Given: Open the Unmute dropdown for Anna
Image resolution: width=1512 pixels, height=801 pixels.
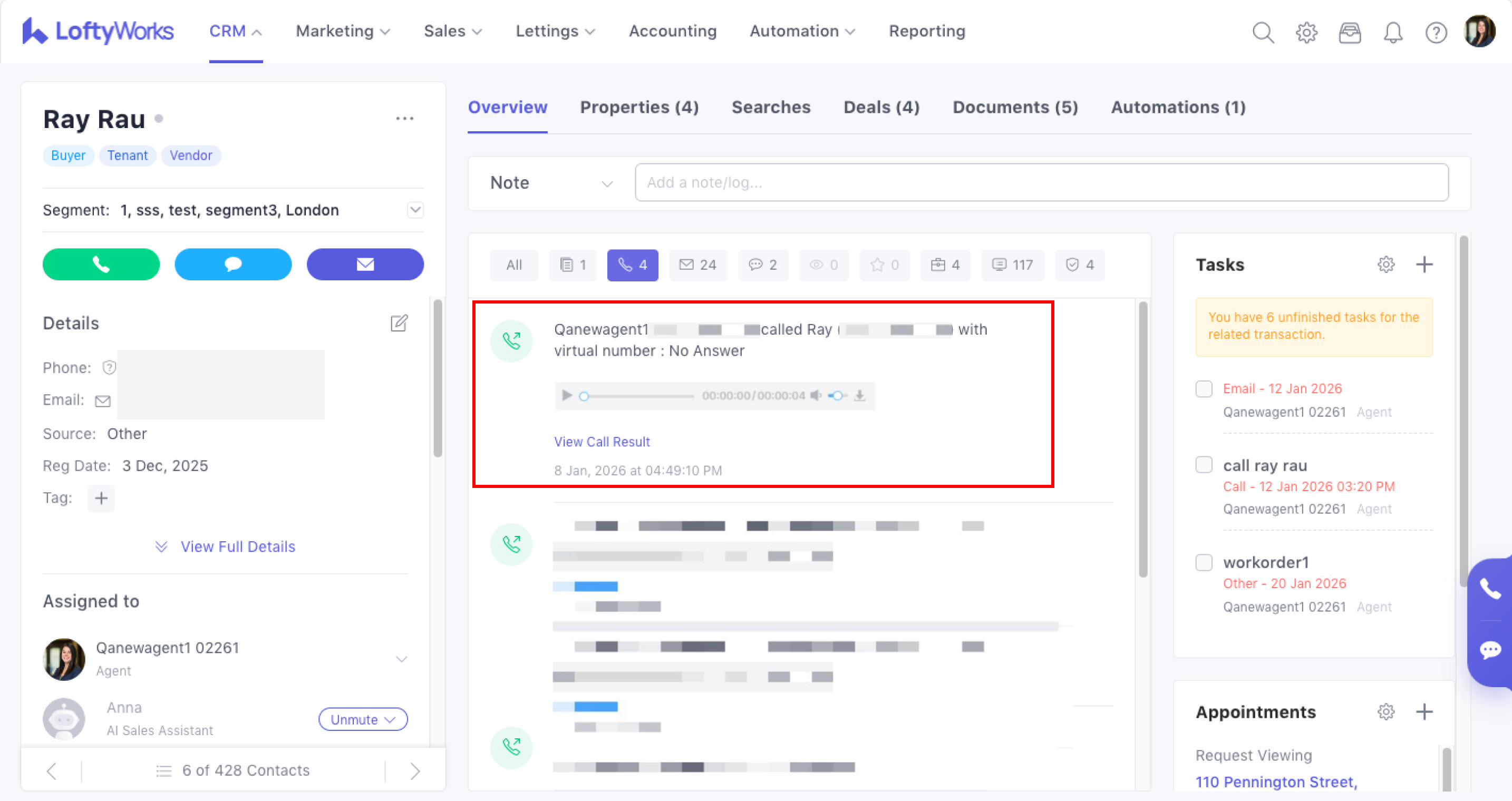Looking at the screenshot, I should 363,719.
